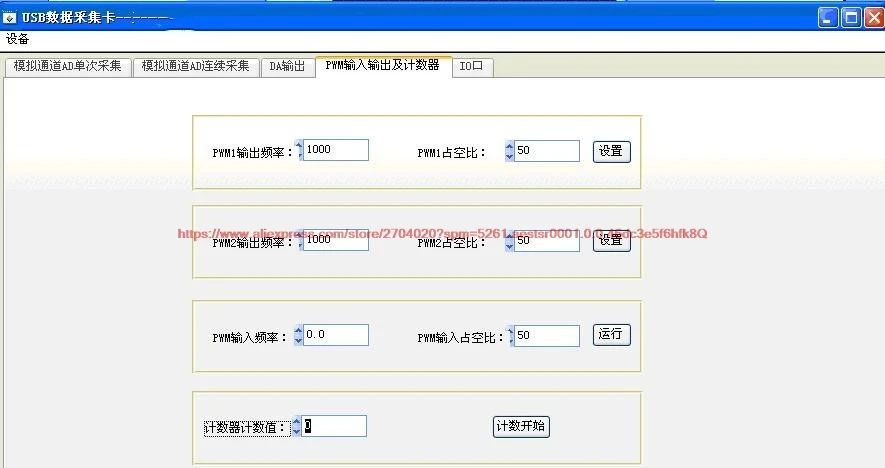
Task: Click the 计数开始 button
Action: tap(521, 426)
